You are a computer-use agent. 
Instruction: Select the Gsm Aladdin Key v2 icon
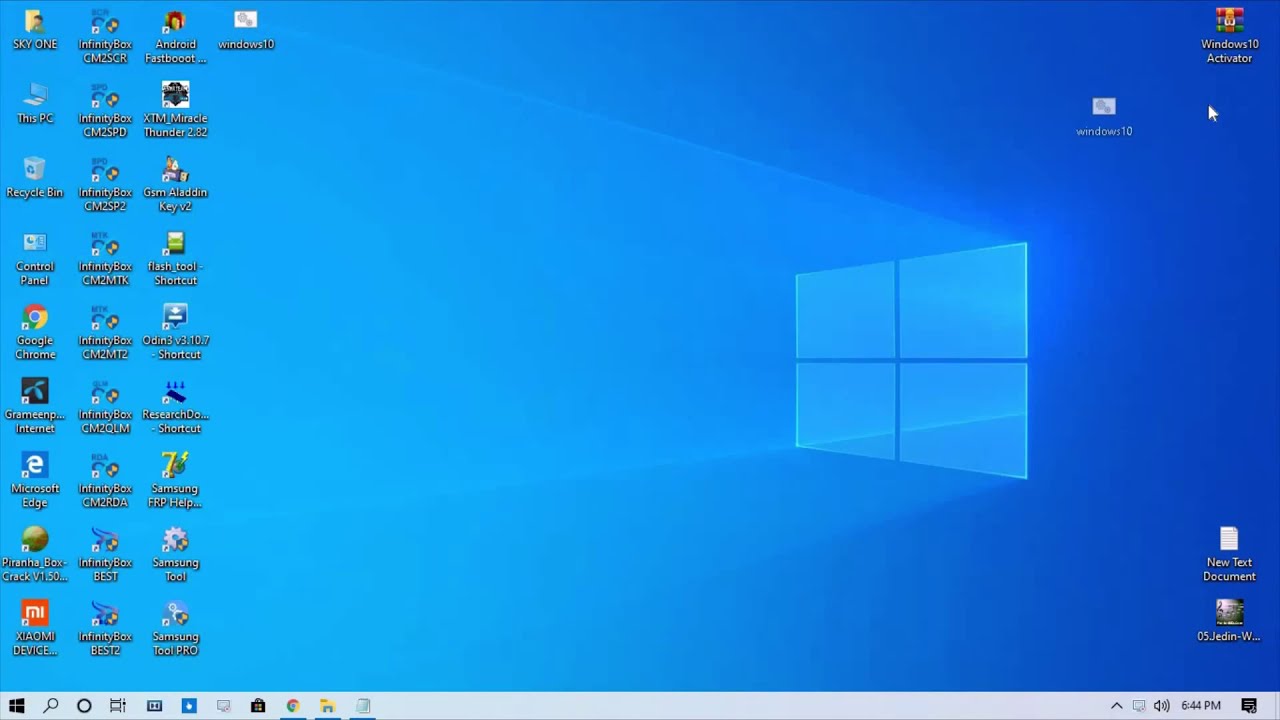click(175, 185)
